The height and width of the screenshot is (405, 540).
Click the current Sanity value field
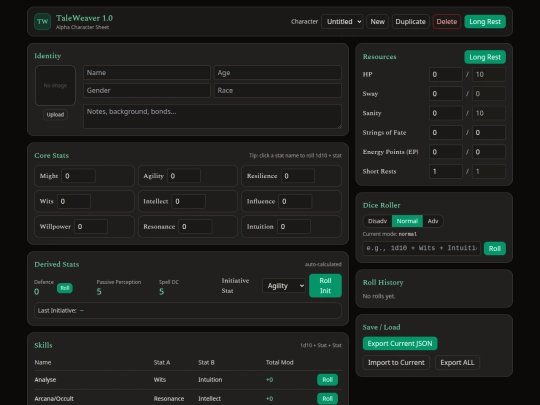tap(446, 113)
